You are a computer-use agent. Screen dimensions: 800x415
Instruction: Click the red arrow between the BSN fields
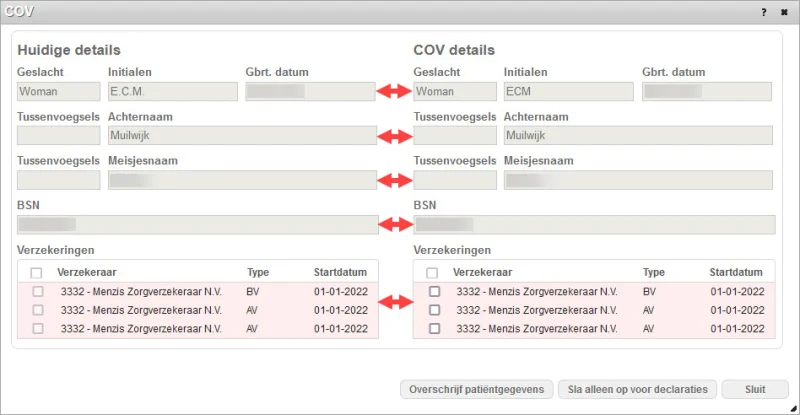point(395,225)
